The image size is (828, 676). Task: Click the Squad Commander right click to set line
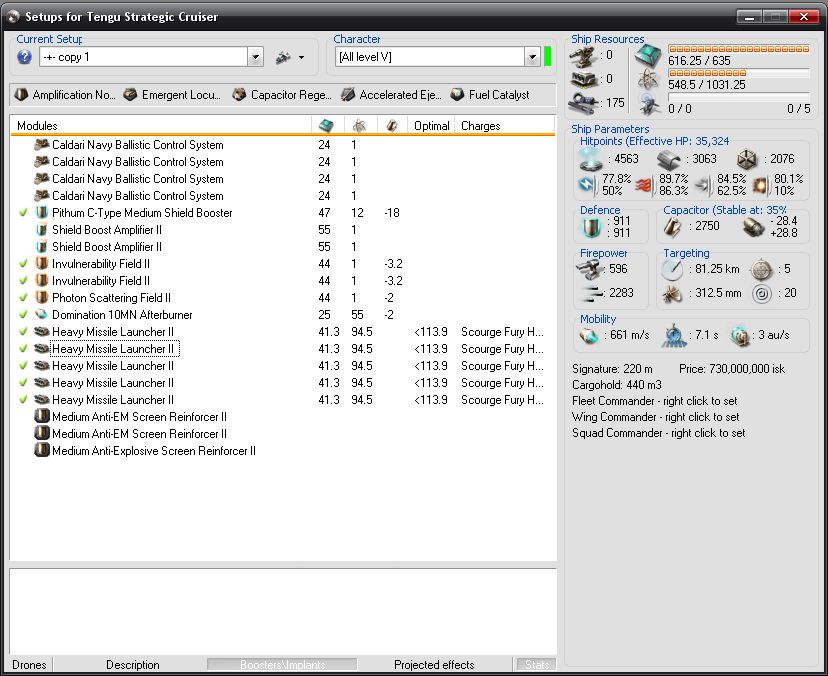coord(658,433)
